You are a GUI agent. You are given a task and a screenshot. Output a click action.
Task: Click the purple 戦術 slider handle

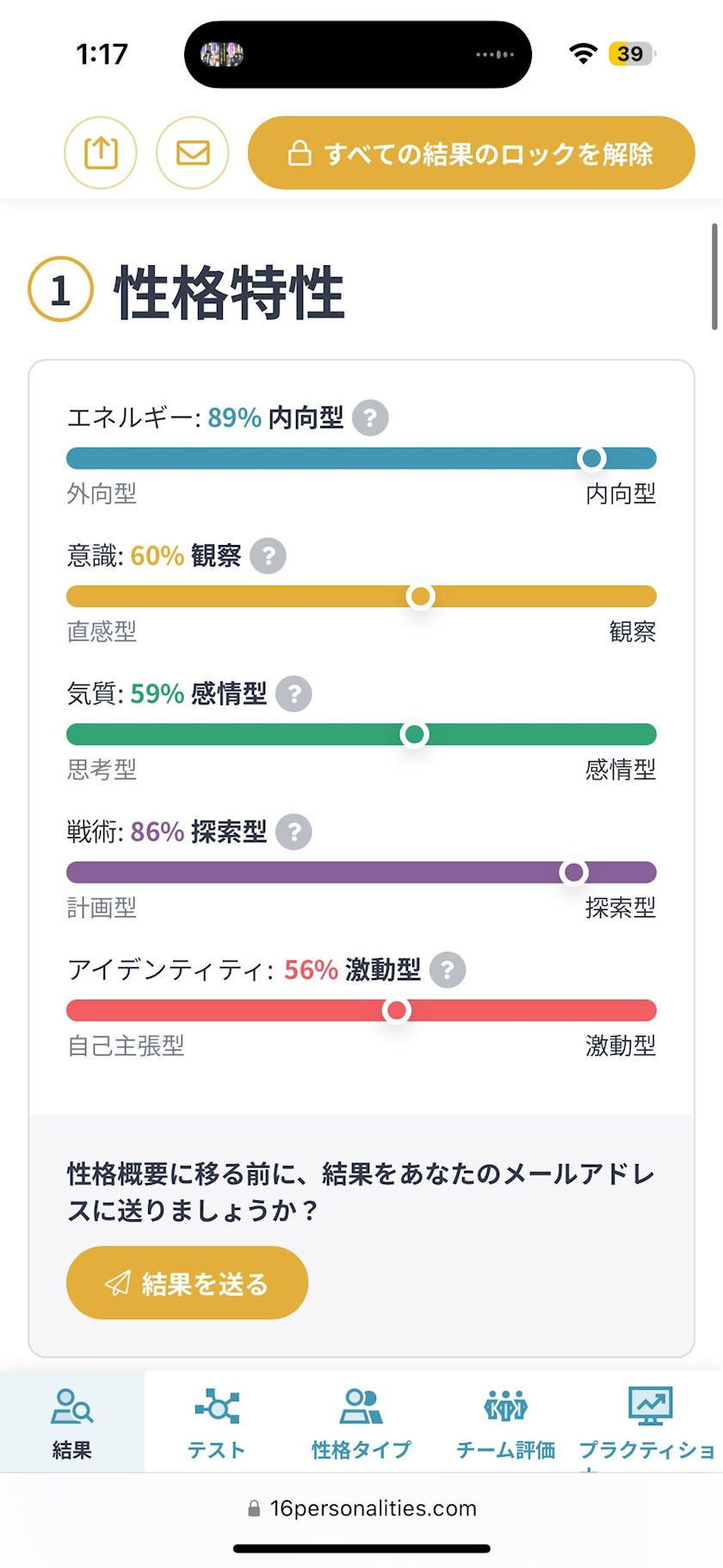coord(573,872)
